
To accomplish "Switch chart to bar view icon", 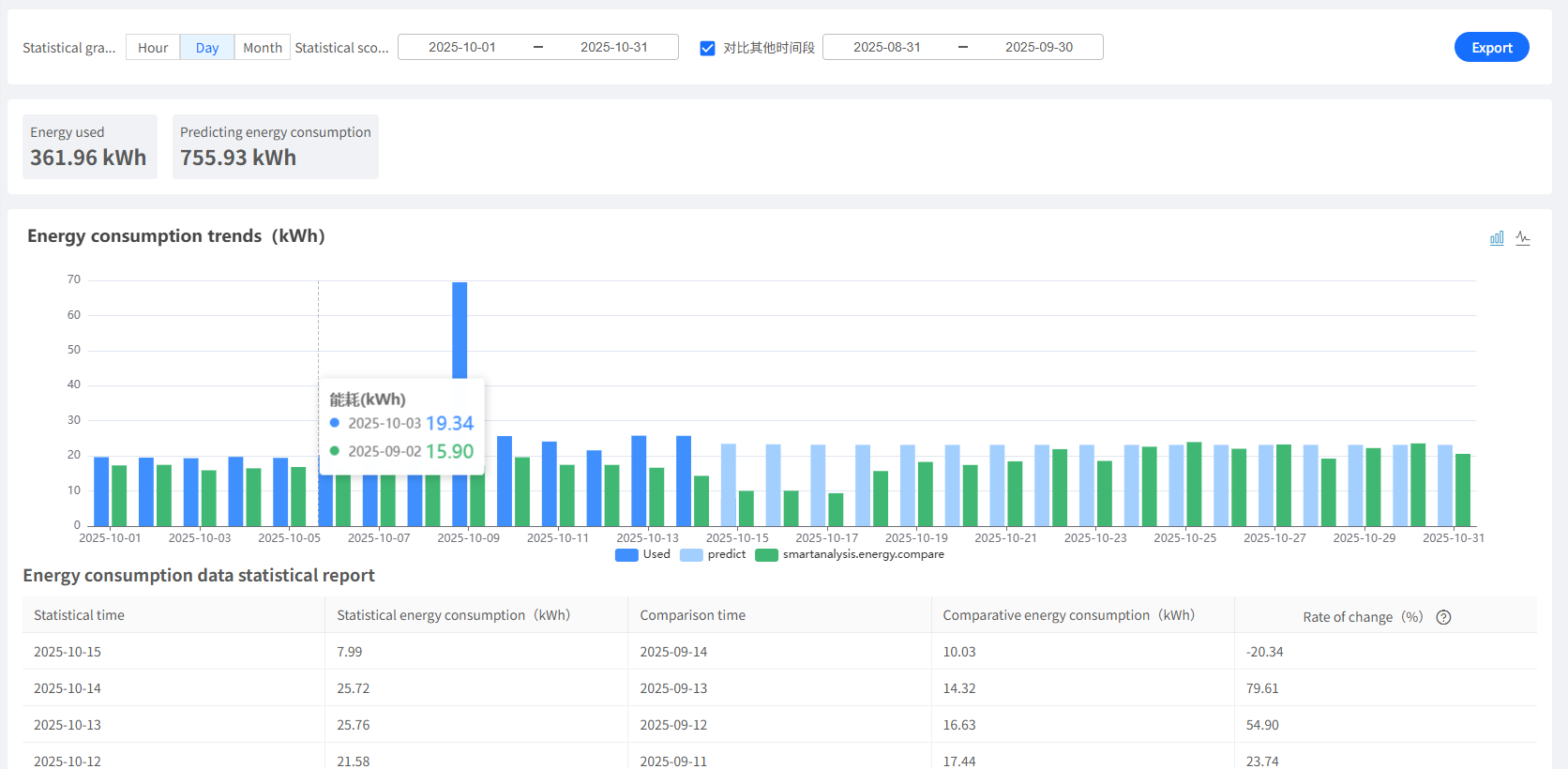I will point(1497,238).
